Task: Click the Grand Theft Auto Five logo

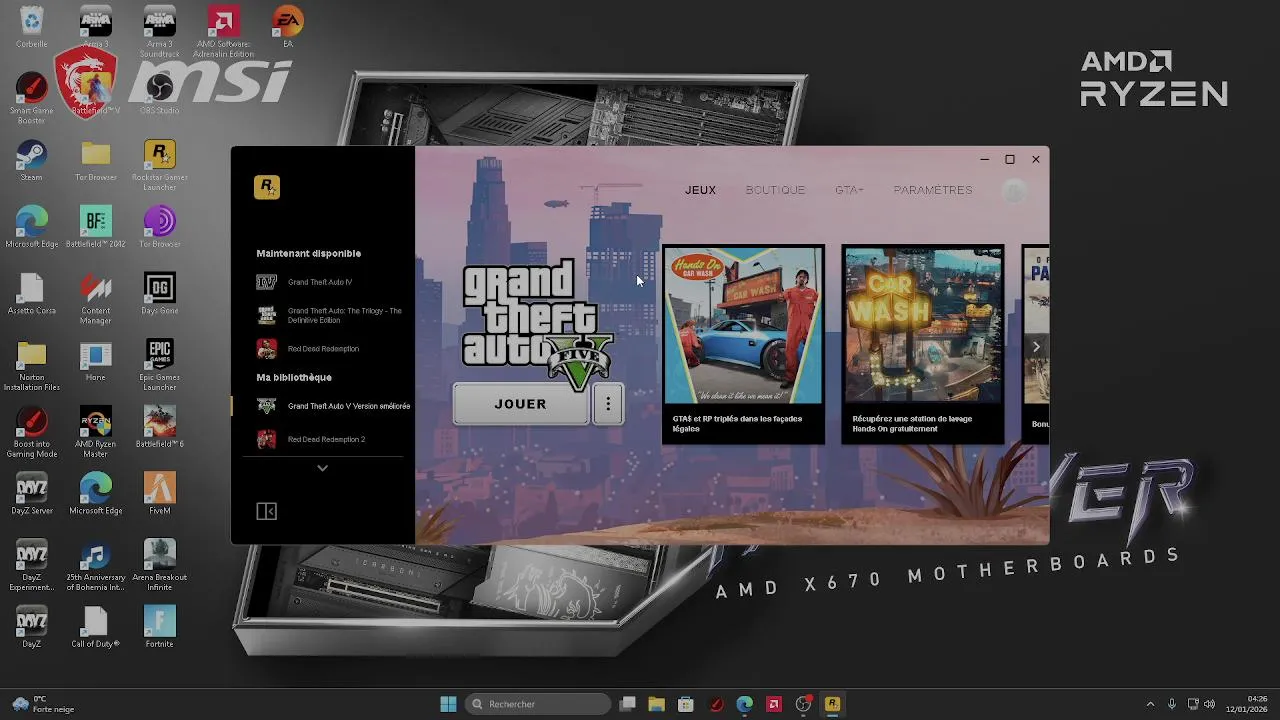Action: (x=537, y=324)
